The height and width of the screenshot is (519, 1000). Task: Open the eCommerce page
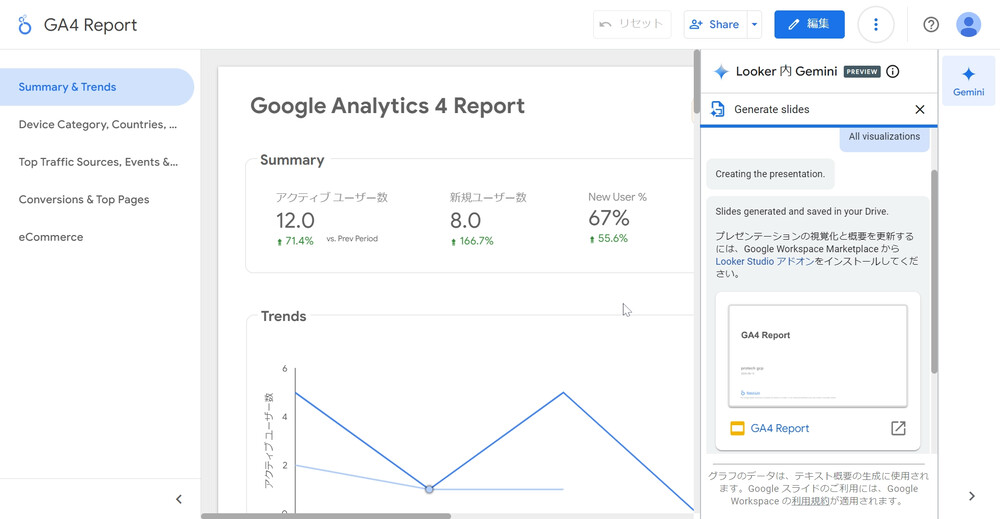(x=51, y=237)
